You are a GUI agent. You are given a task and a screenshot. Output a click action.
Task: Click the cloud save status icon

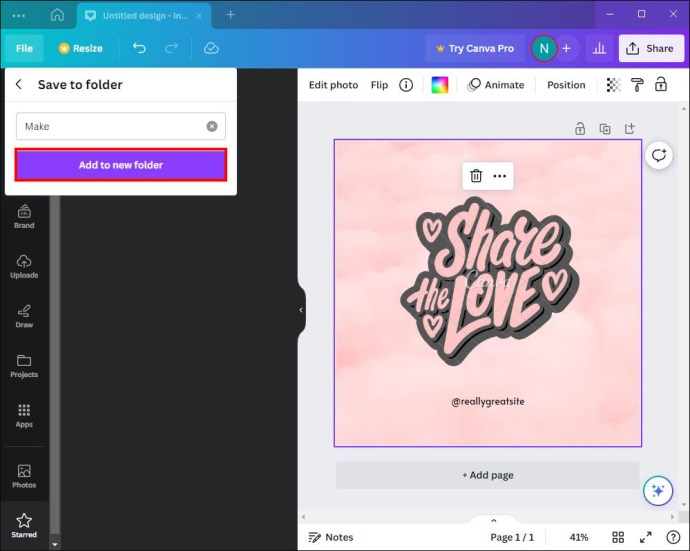pyautogui.click(x=211, y=48)
